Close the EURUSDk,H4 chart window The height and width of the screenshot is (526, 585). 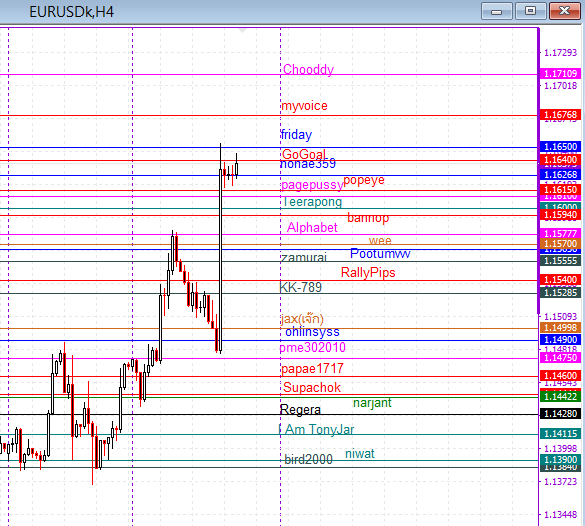tap(564, 11)
